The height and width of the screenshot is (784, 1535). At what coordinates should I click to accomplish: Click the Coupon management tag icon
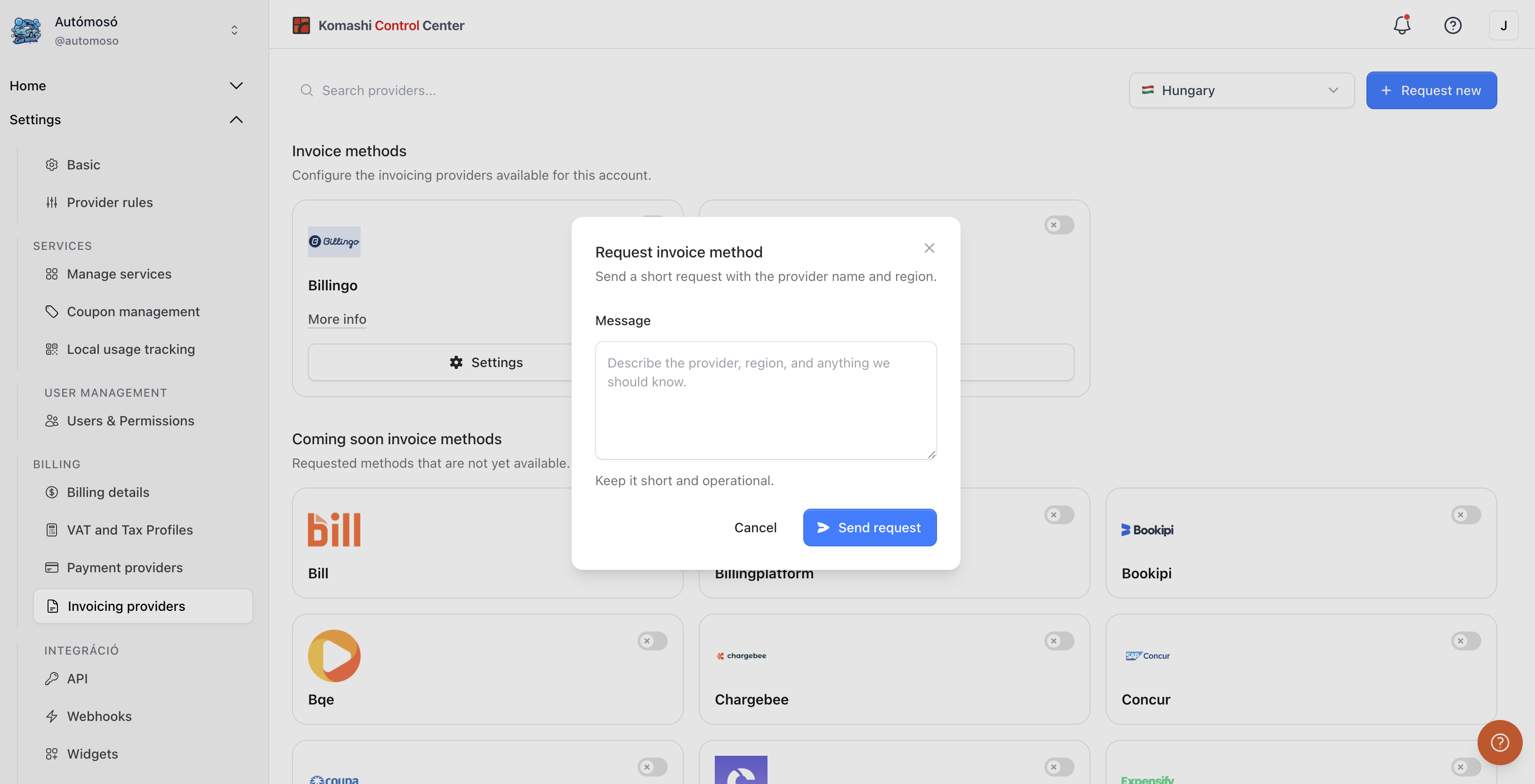(52, 312)
